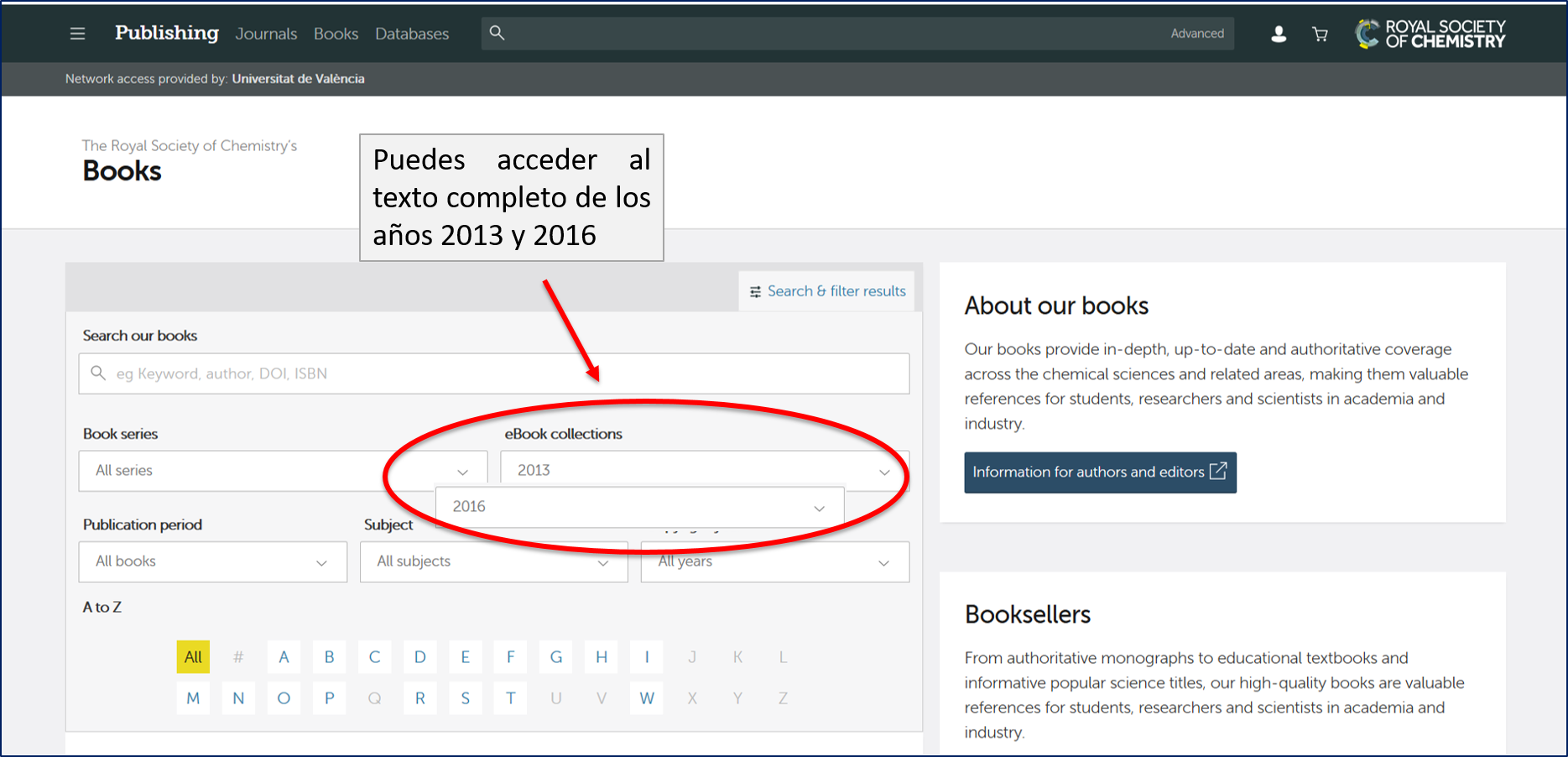Click the Search & filter results sliders icon
Image resolution: width=1568 pixels, height=757 pixels.
(755, 291)
